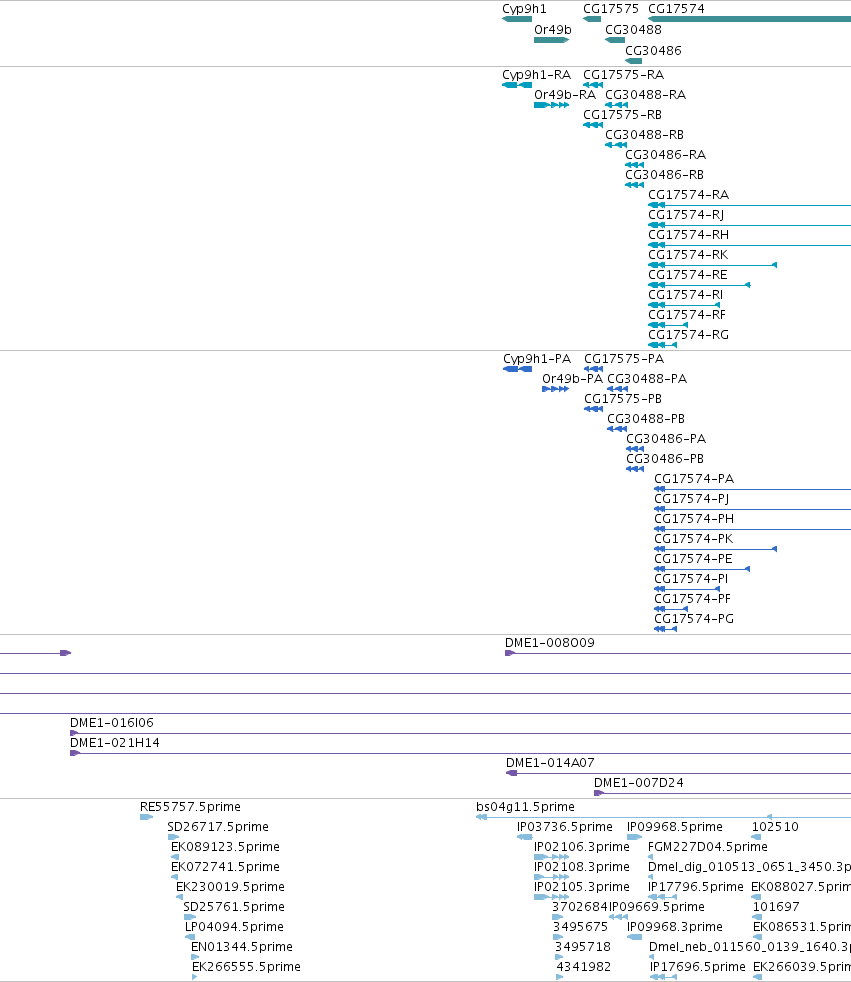Select EST label EK230019.5prime
Viewport: 851px width, 982px height.
click(x=230, y=887)
